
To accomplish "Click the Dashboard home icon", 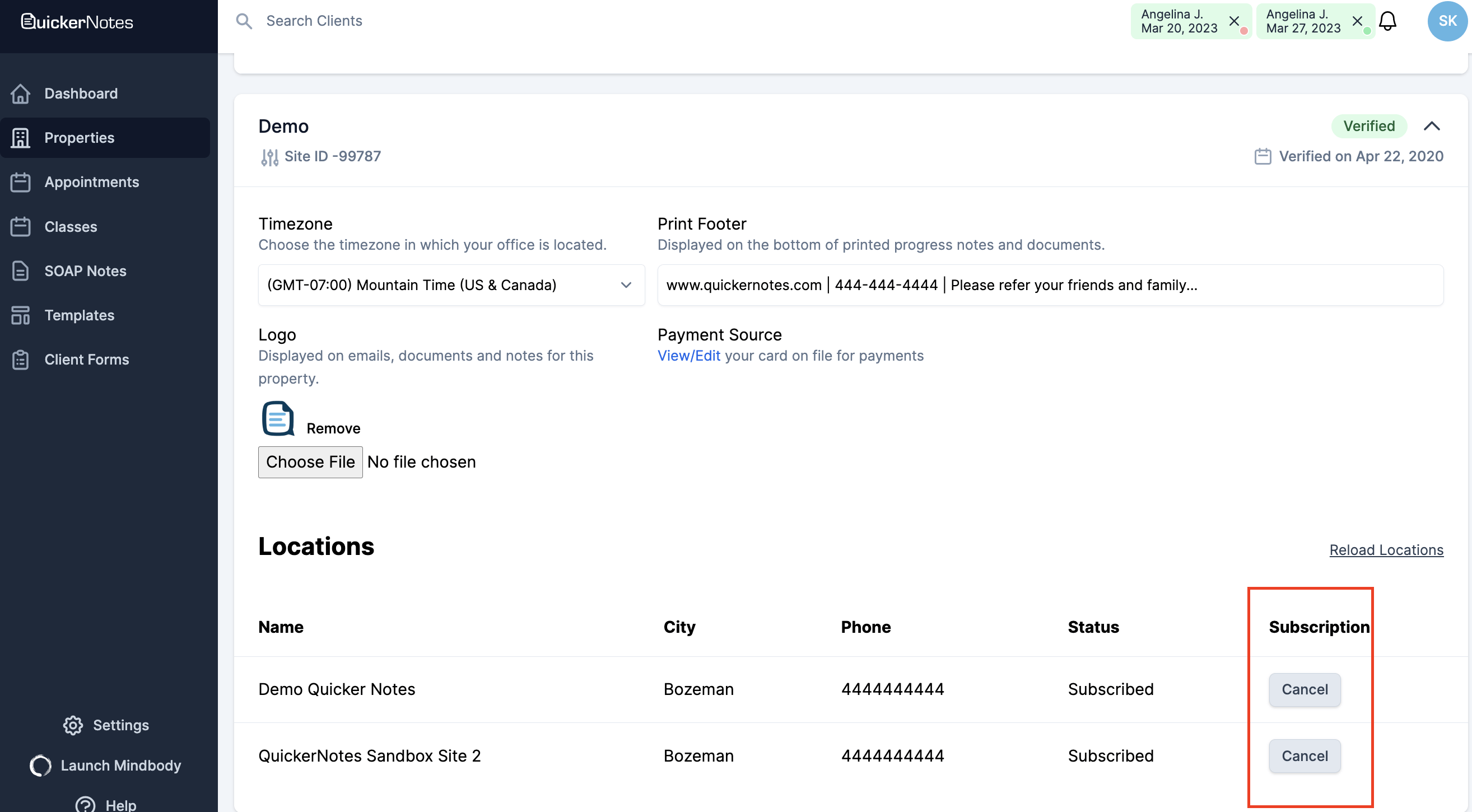I will 21,94.
